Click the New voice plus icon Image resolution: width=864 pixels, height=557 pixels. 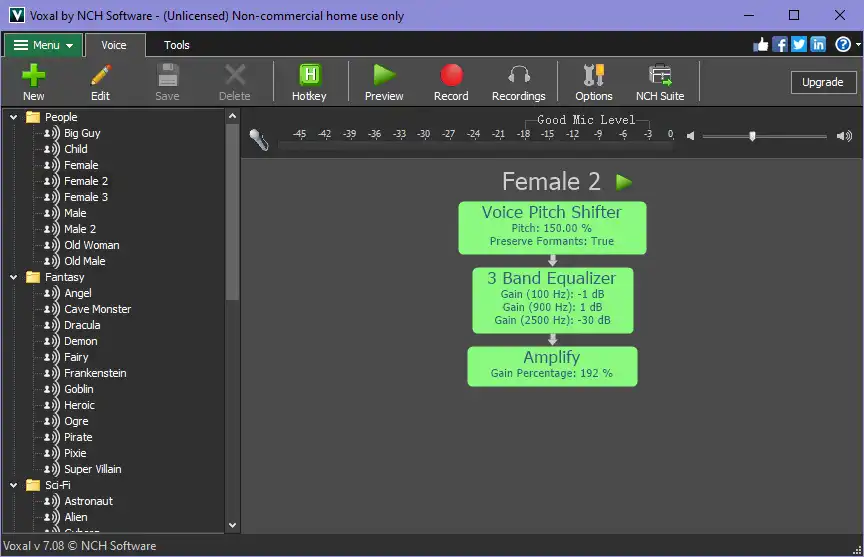(34, 75)
